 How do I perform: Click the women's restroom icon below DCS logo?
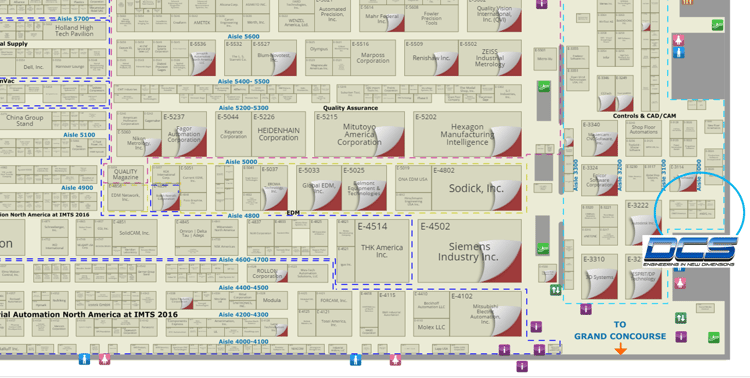click(680, 282)
